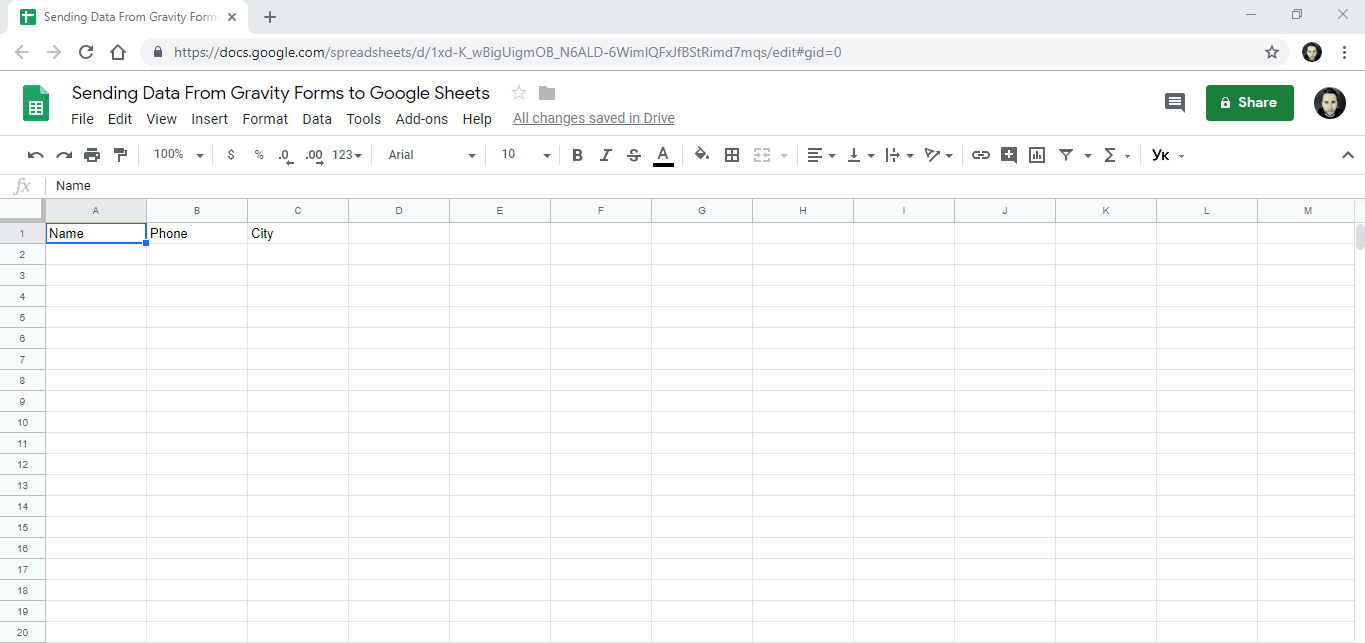The width and height of the screenshot is (1365, 643).
Task: Collapse the toolbar with up chevron
Action: (1347, 155)
